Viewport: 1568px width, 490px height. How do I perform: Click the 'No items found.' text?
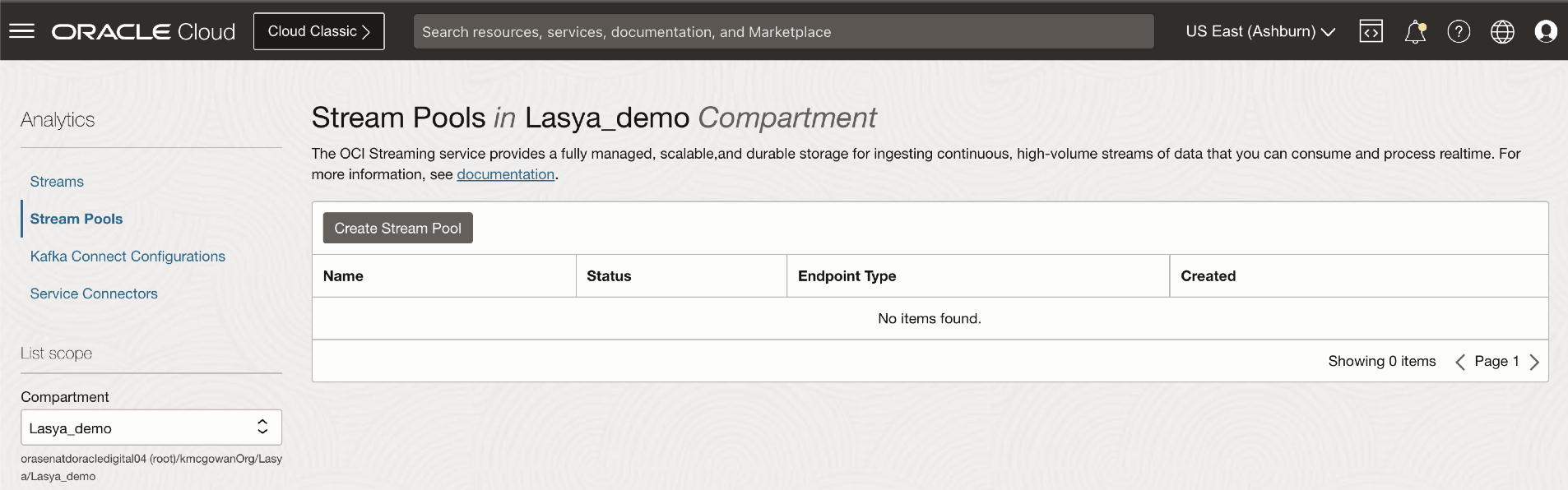(930, 318)
